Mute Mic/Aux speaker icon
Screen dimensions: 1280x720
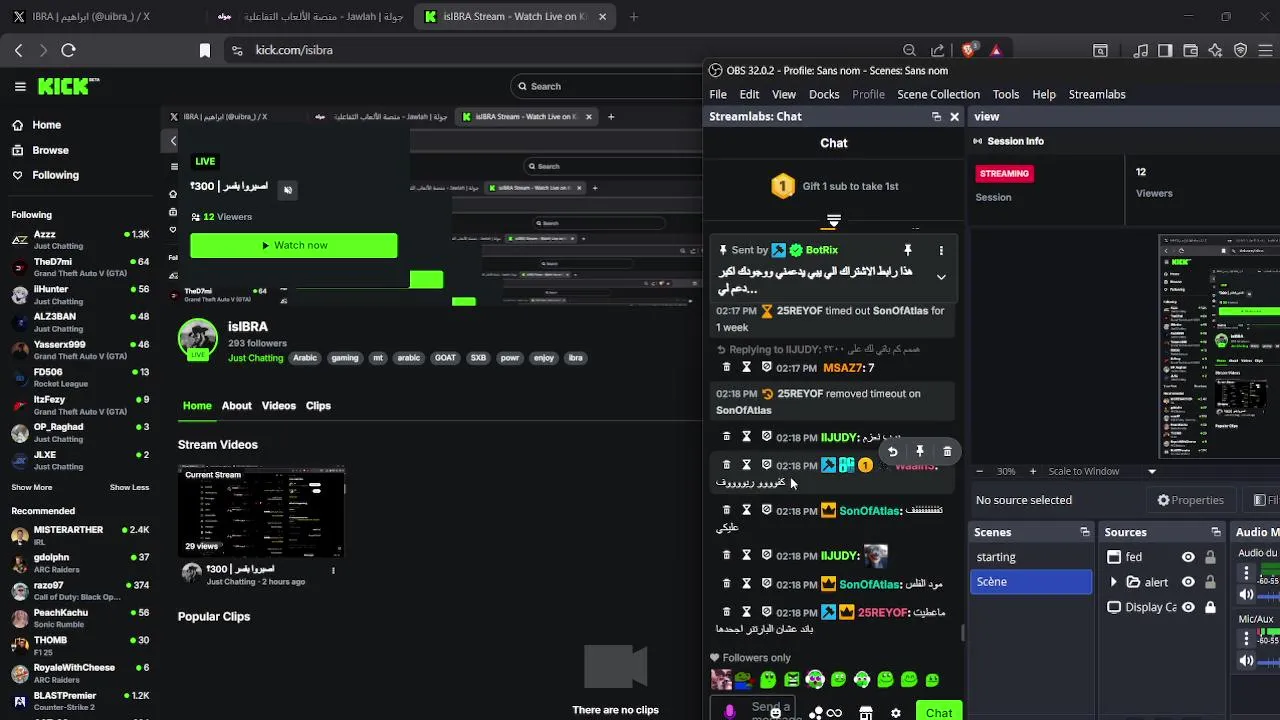pyautogui.click(x=1246, y=660)
